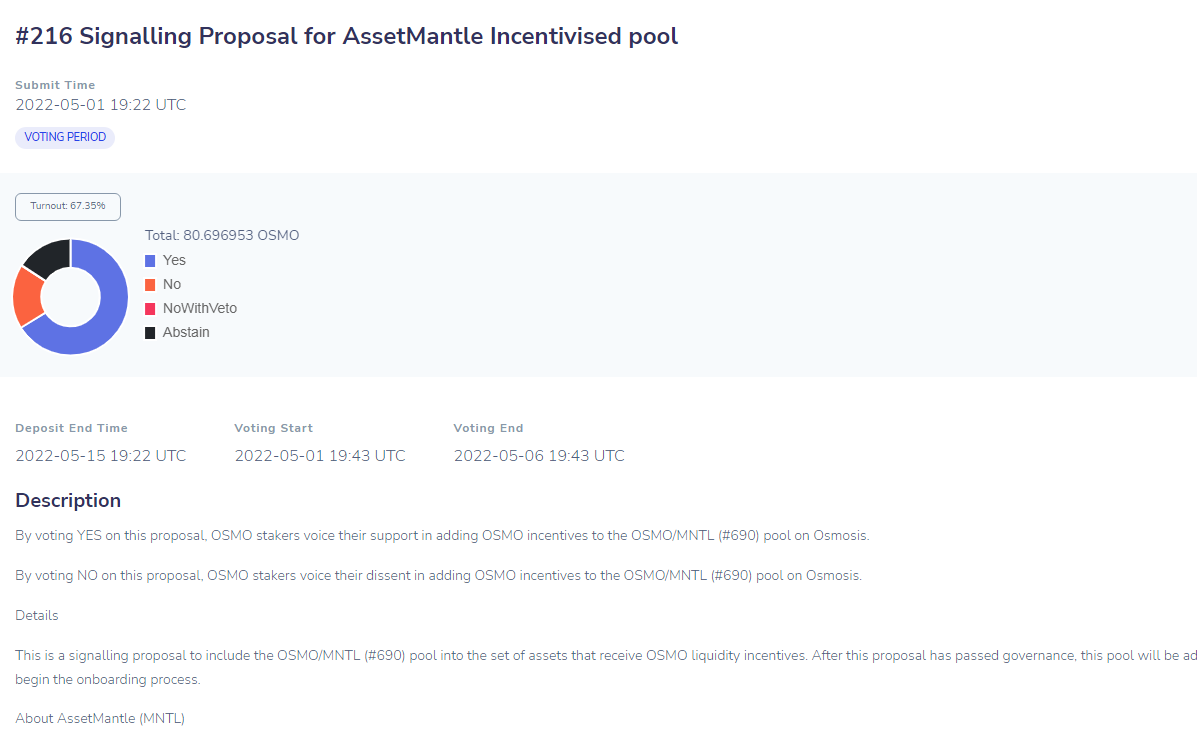Click the orange No legend swatch

(150, 285)
